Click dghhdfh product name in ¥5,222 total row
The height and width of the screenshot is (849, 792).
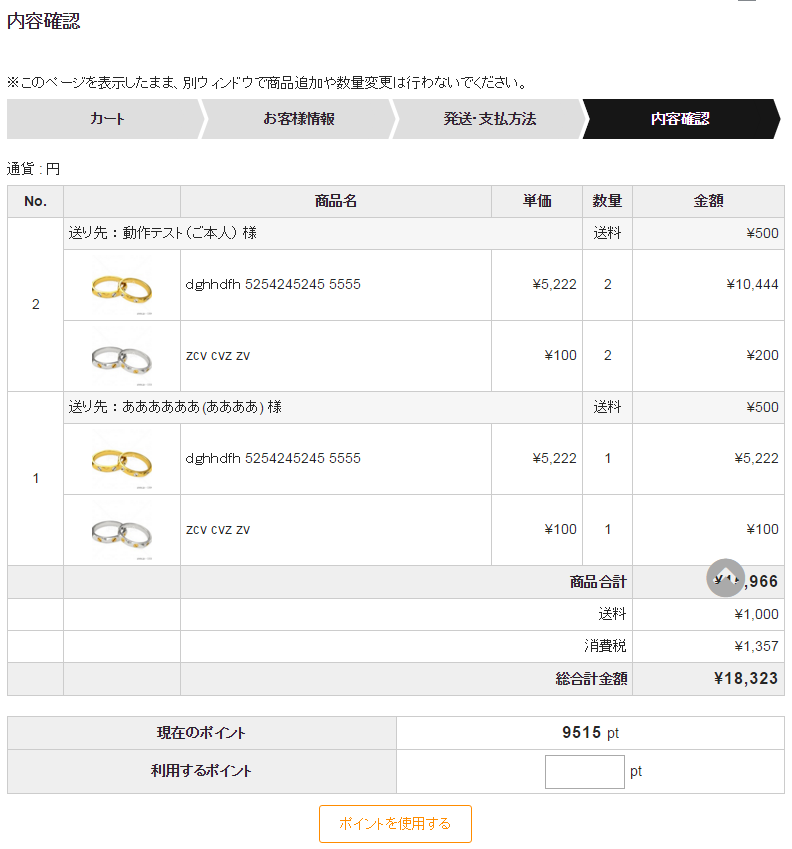coord(273,459)
